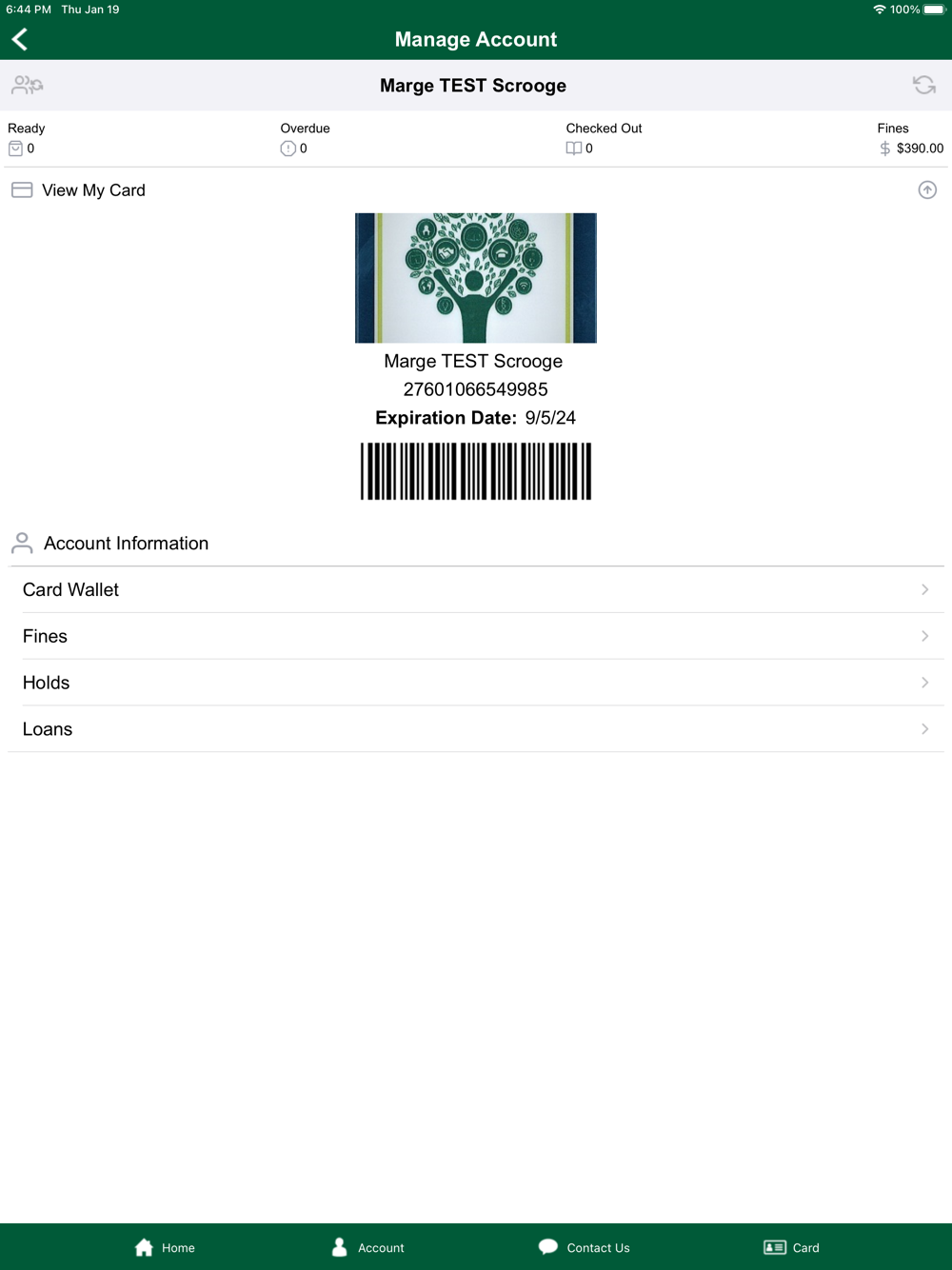The height and width of the screenshot is (1270, 952).
Task: Switch to the Home tab
Action: (x=165, y=1247)
